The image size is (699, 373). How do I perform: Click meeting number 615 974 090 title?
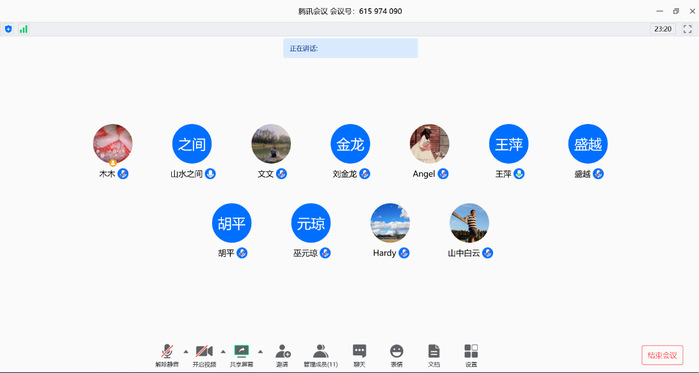(350, 11)
